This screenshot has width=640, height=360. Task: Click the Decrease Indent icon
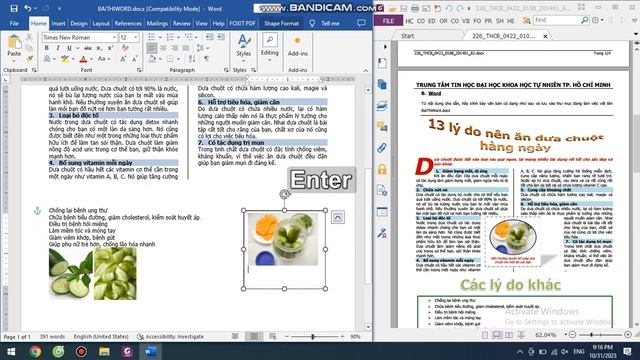(209, 37)
